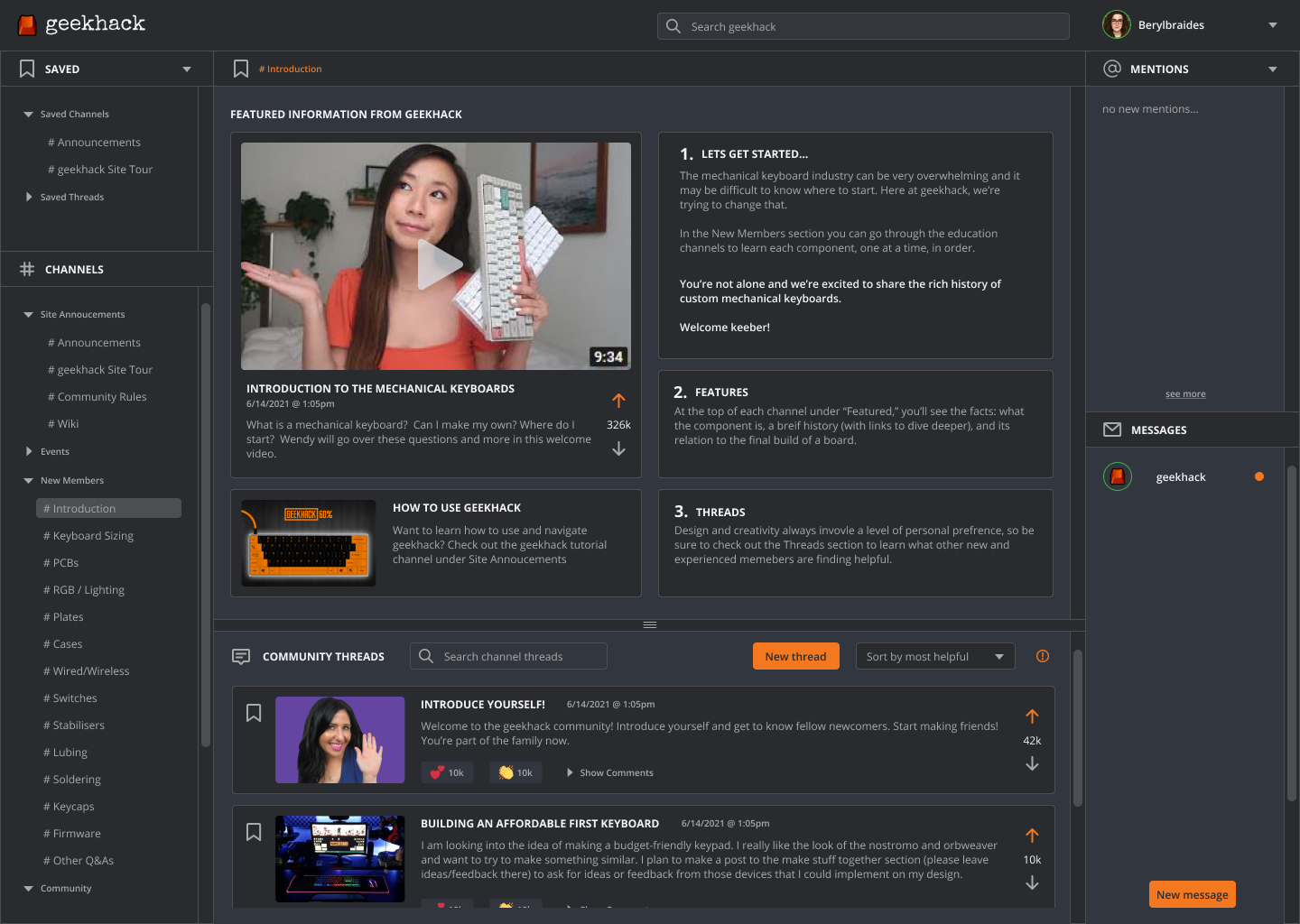Screen dimensions: 1300x924
Task: Open the # Other Q&As channel
Action: pos(79,861)
